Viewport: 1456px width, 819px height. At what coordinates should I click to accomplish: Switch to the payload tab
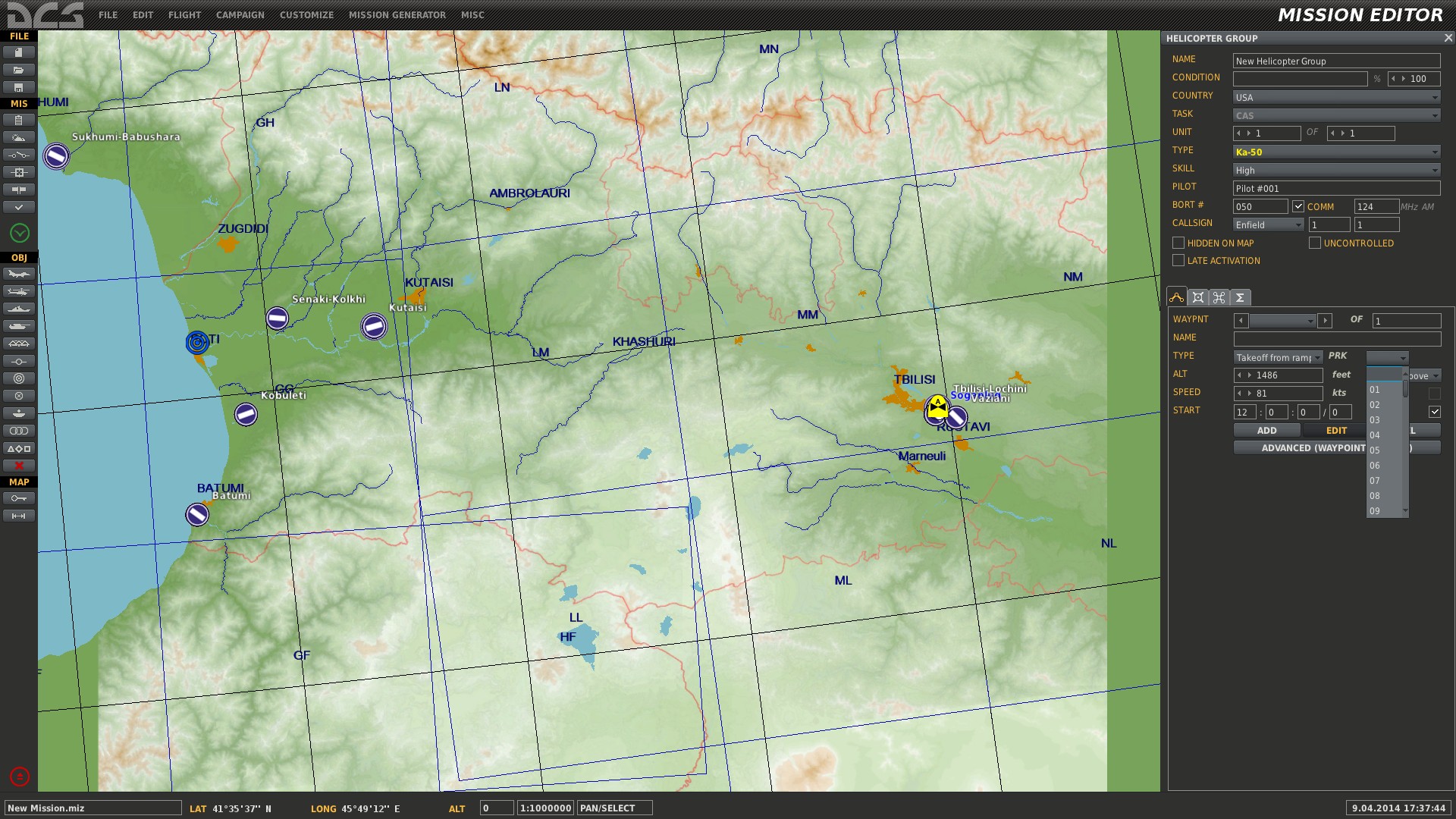(x=1197, y=297)
